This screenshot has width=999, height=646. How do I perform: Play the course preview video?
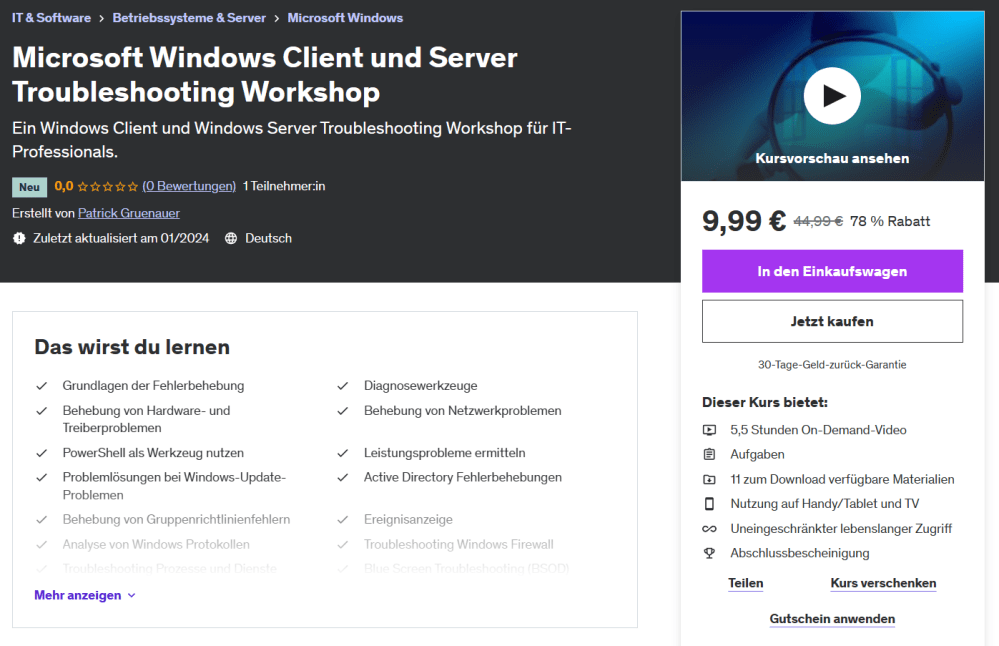coord(832,95)
